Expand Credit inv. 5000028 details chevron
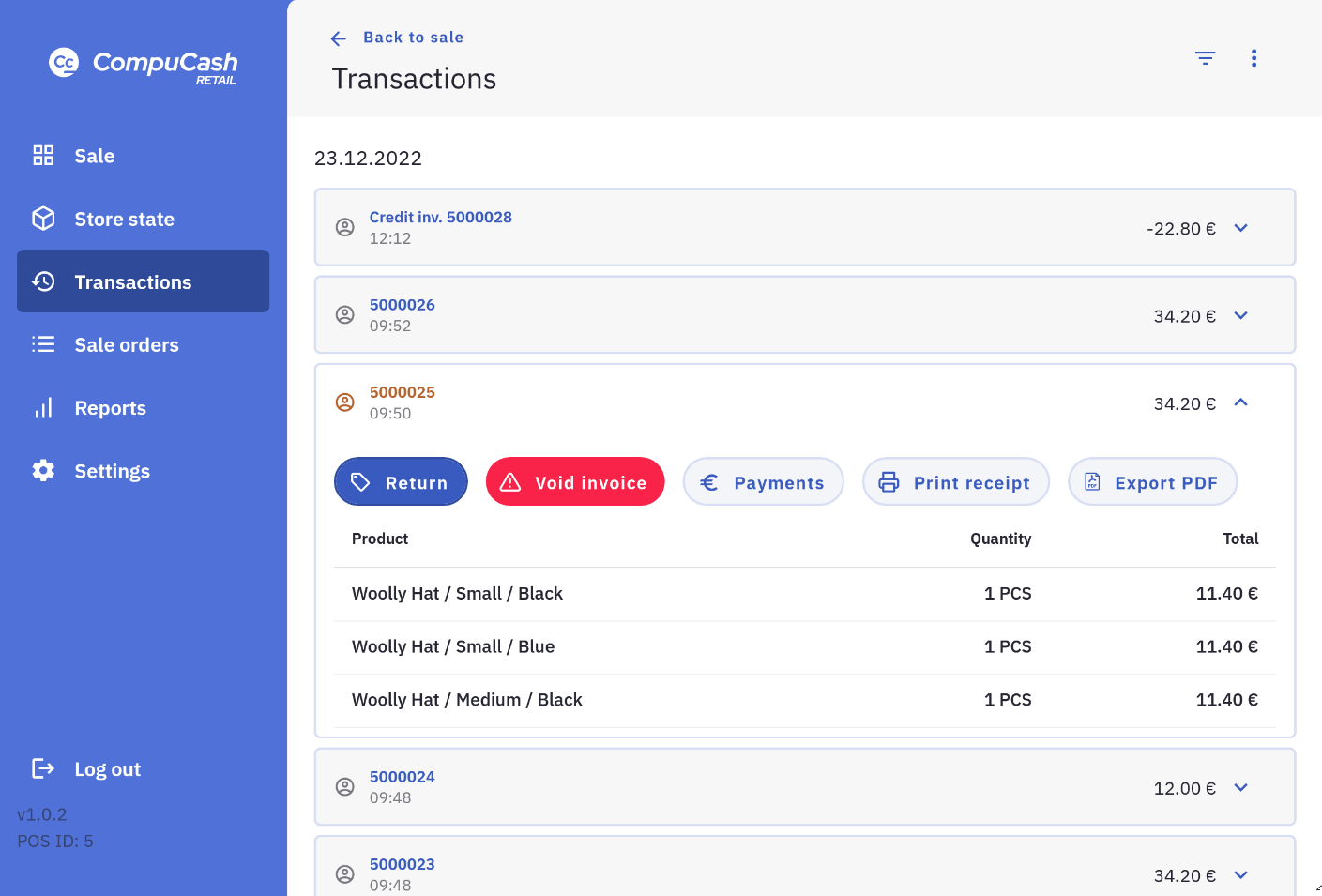 pos(1240,228)
